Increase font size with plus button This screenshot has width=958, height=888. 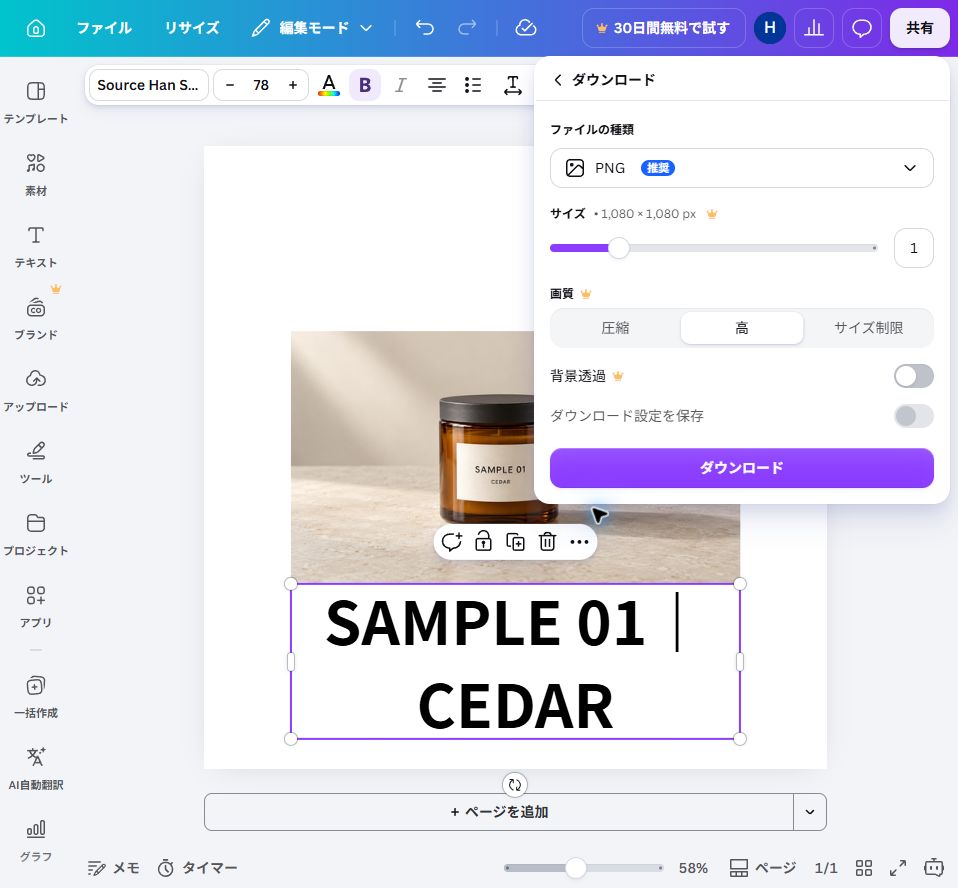[x=293, y=85]
